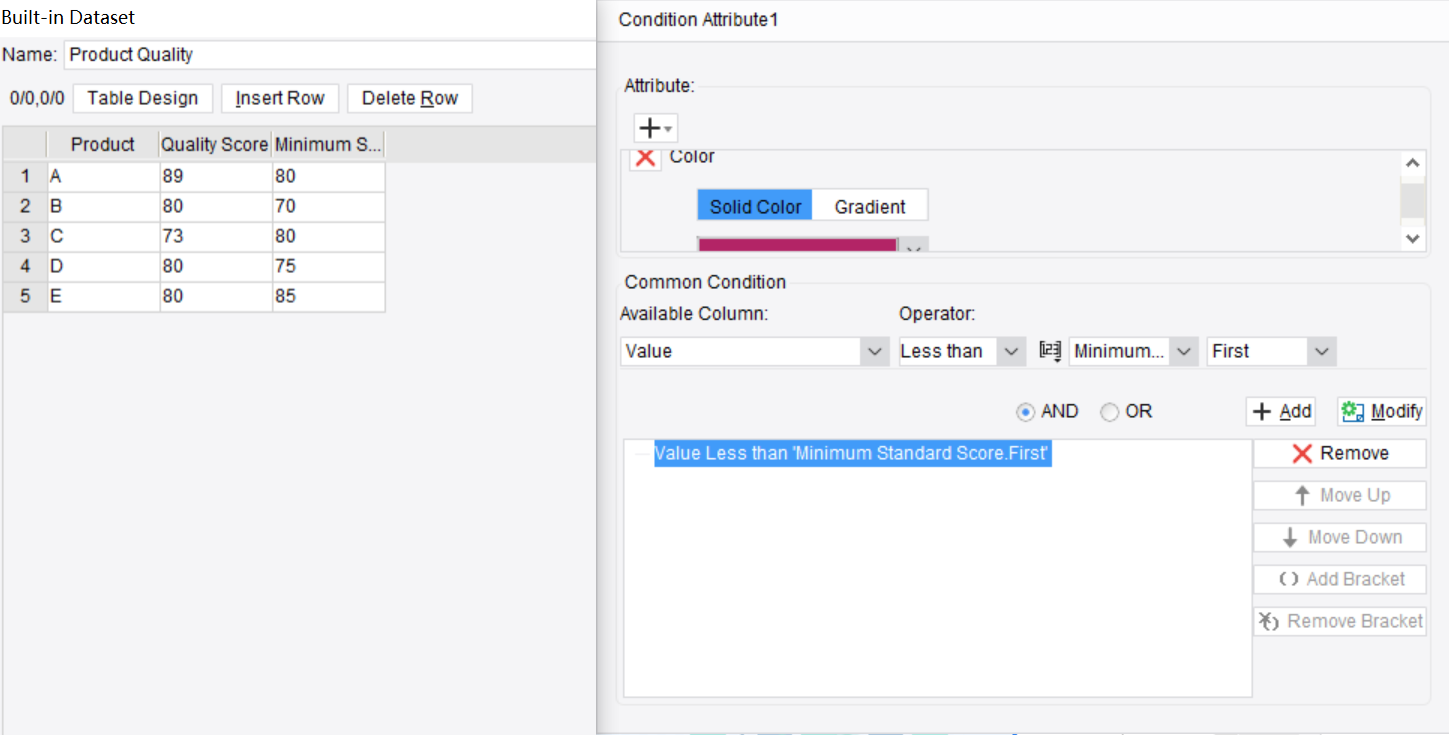Open the color picker dropdown arrow
The image size is (1449, 735).
913,246
